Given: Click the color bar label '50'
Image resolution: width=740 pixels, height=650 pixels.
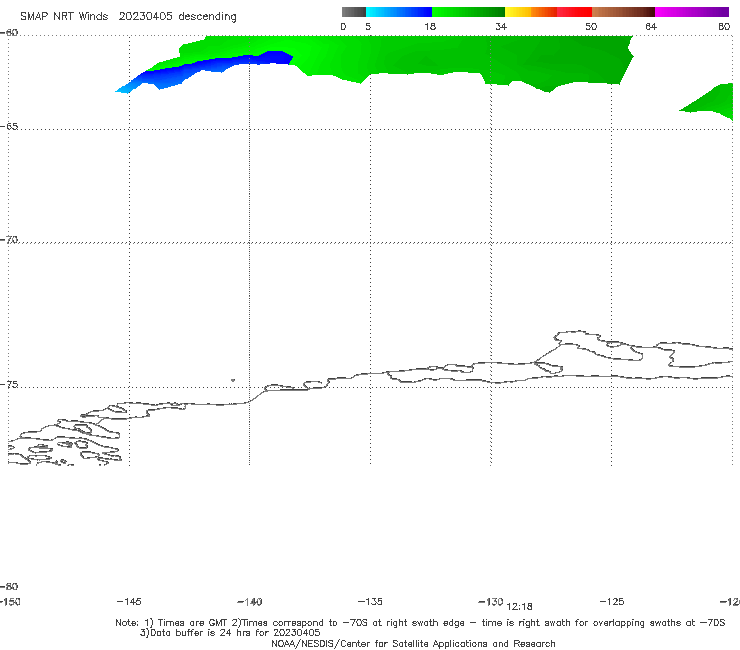Looking at the screenshot, I should 591,26.
